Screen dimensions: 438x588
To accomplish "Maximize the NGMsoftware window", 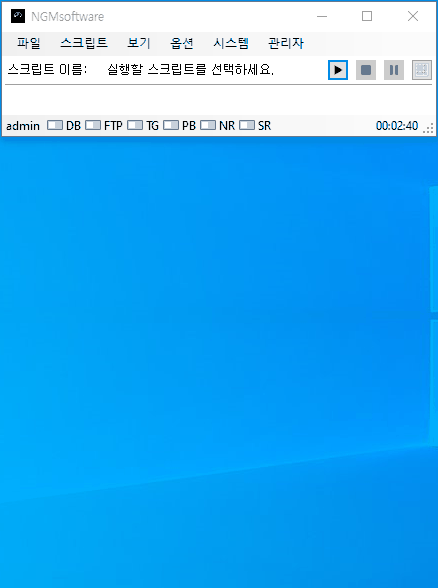I will point(367,16).
